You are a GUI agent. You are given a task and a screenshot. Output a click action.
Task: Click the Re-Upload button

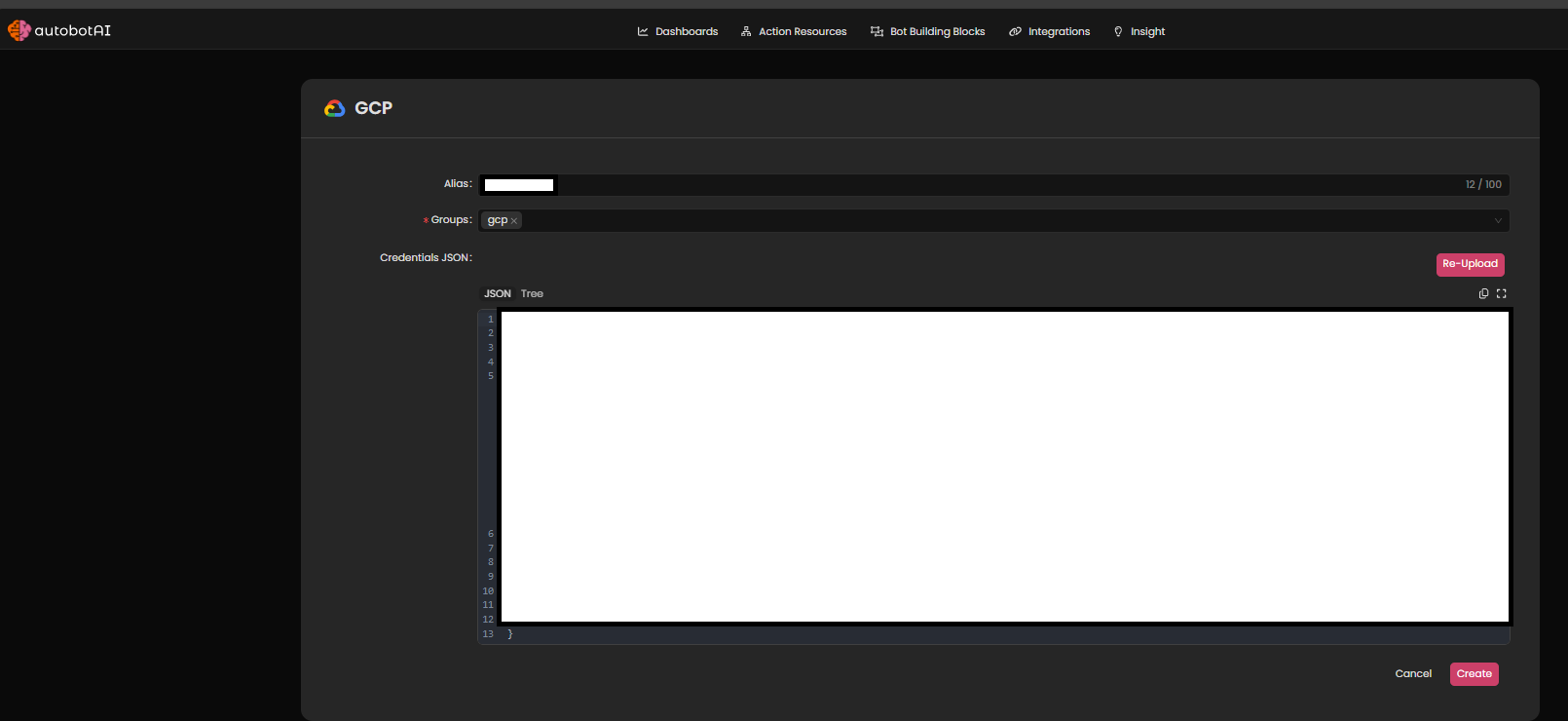[1470, 264]
